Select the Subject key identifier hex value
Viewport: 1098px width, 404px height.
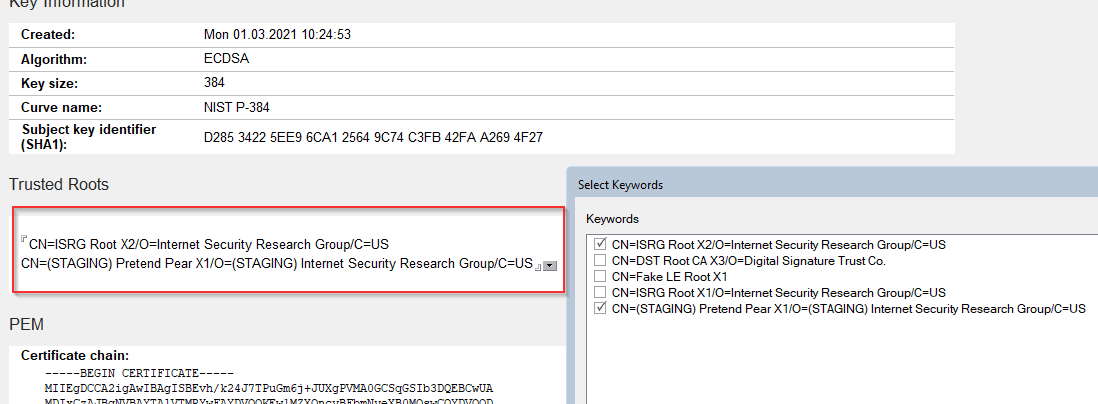pyautogui.click(x=373, y=137)
